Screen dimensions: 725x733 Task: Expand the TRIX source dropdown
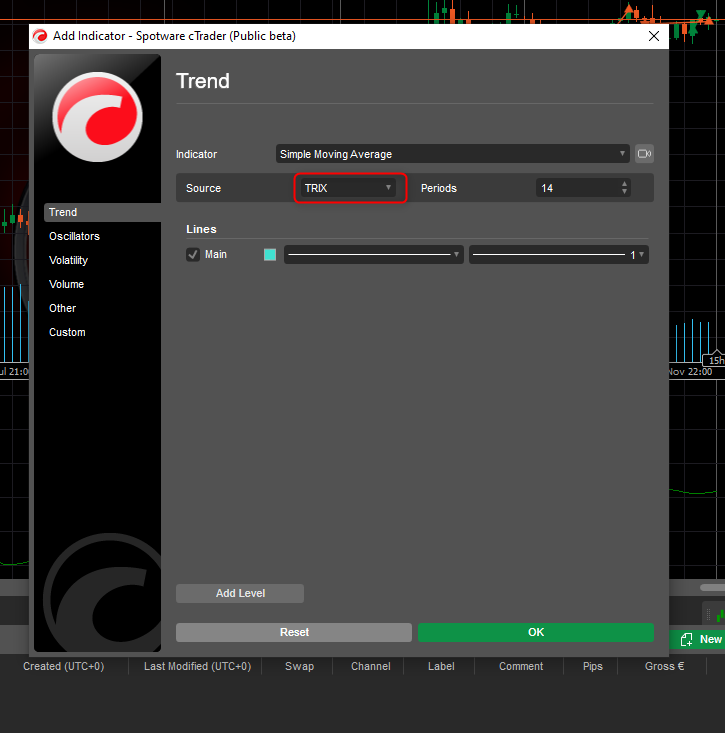coord(349,188)
